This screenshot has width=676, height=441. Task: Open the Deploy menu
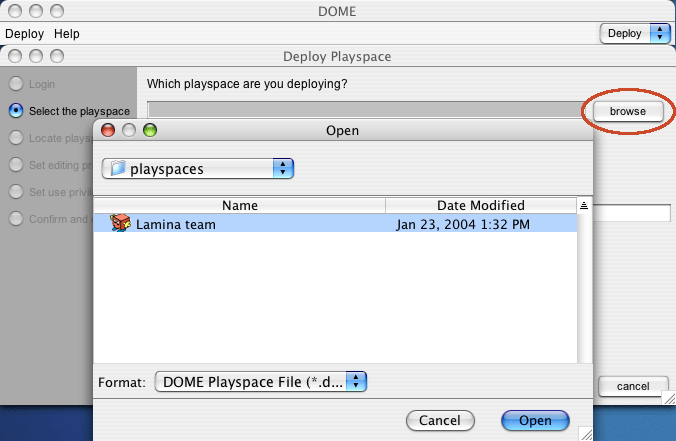pyautogui.click(x=25, y=34)
